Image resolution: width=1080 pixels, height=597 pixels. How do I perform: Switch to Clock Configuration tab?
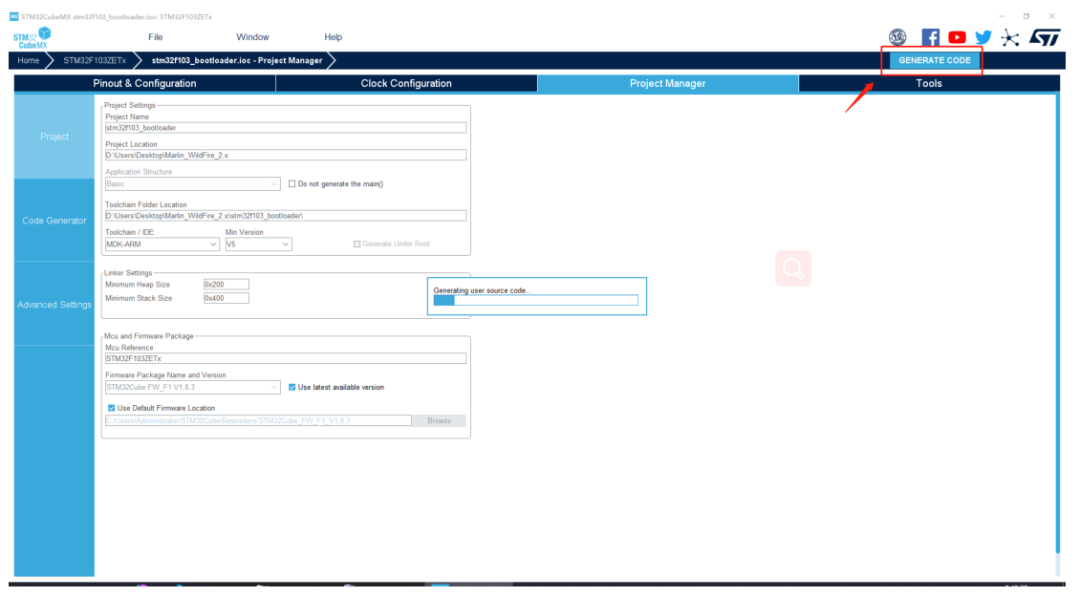[406, 83]
